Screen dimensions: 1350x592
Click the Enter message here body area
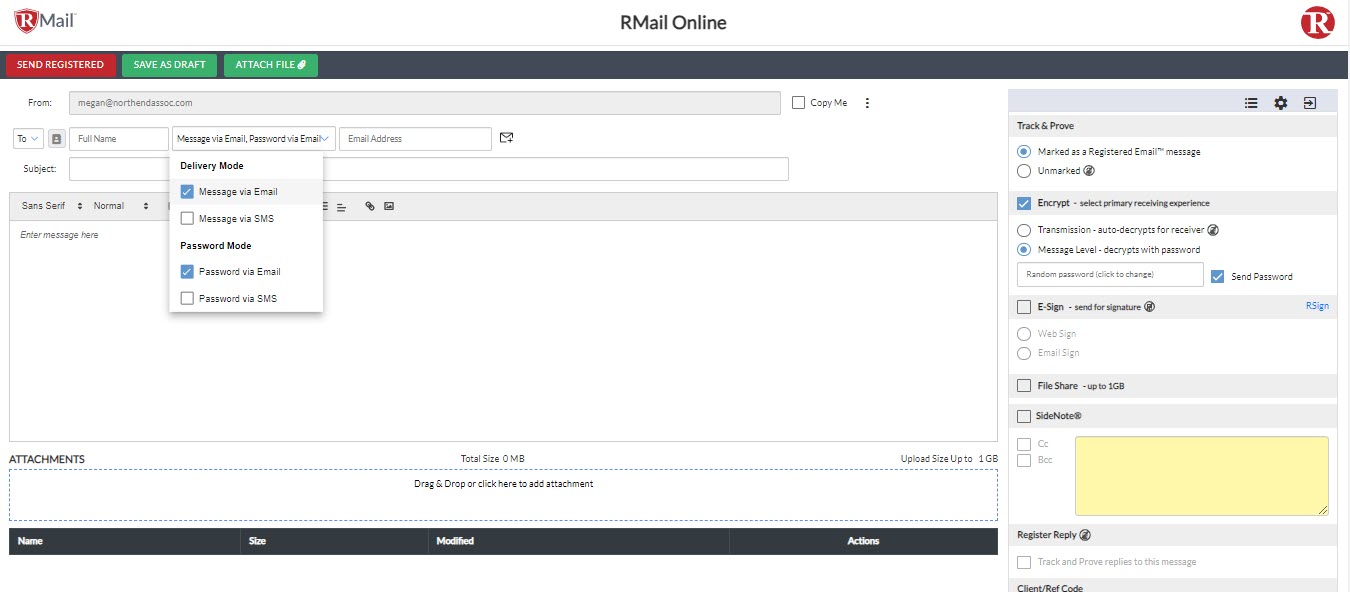click(x=503, y=330)
